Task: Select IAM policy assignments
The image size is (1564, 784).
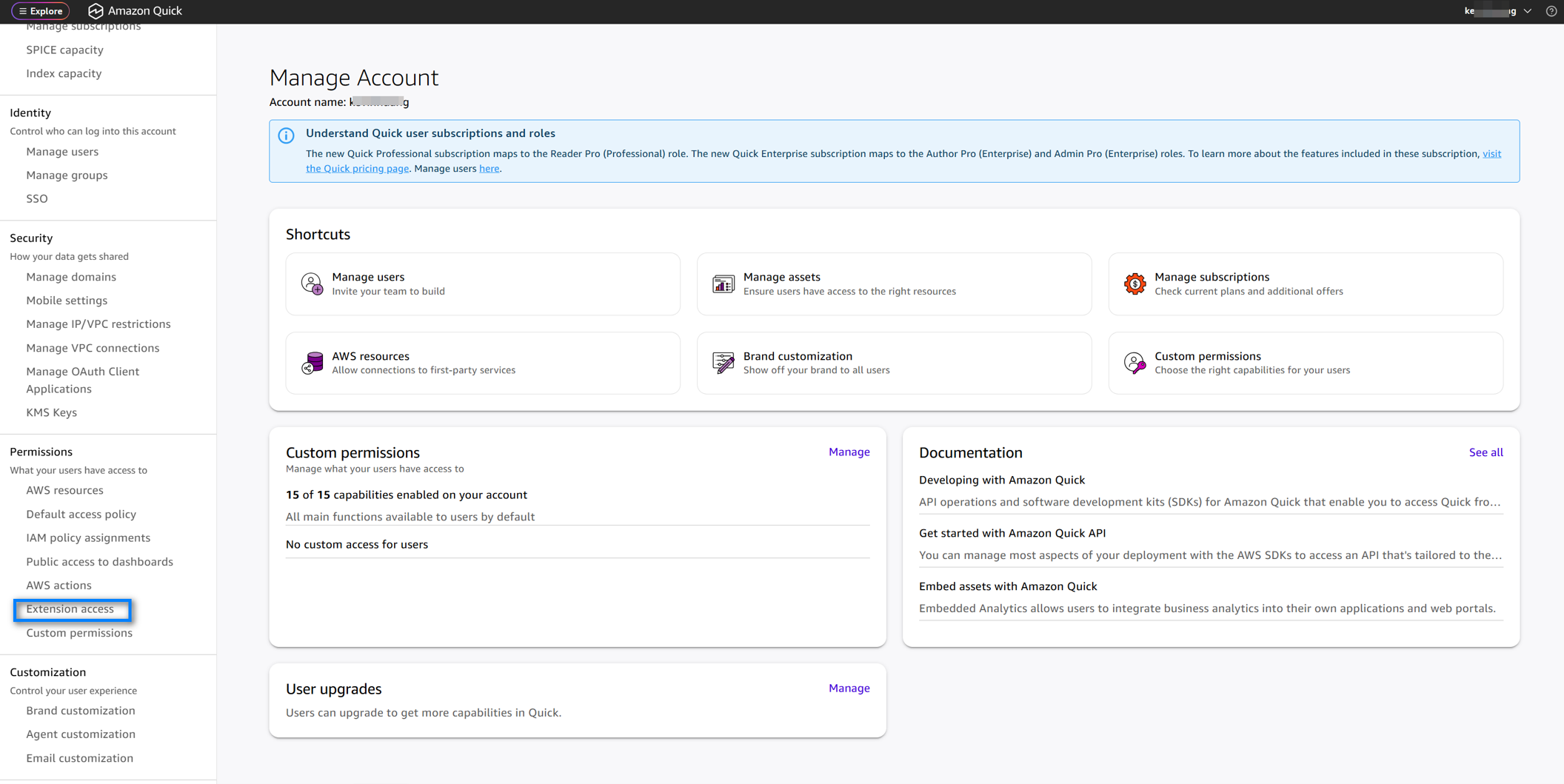Action: coord(88,537)
